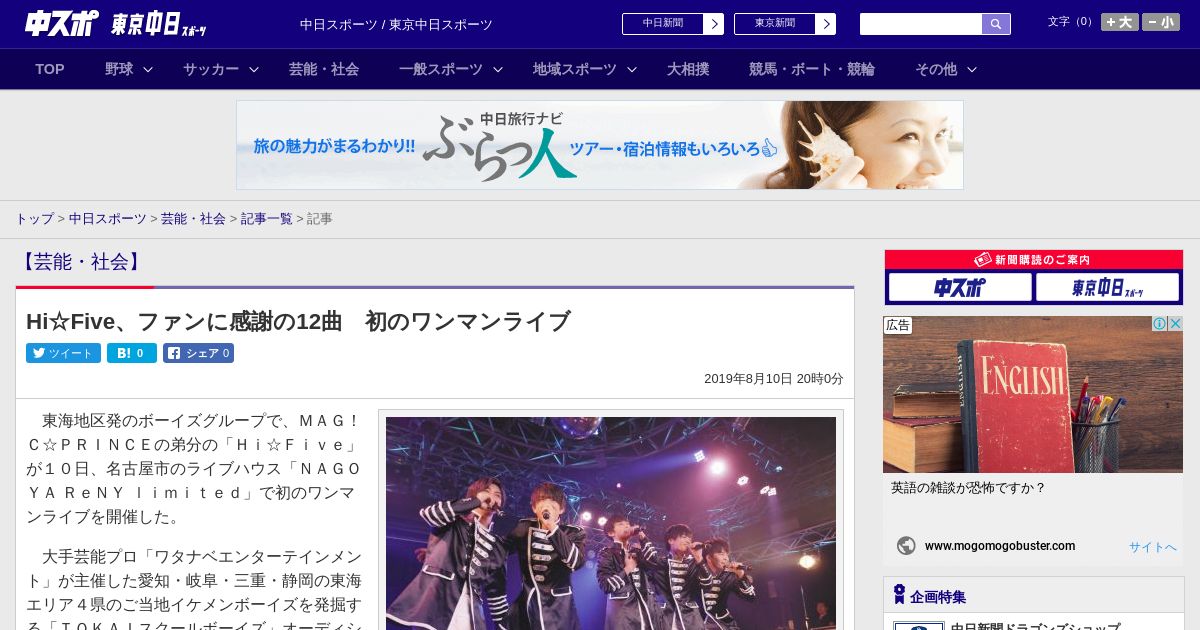The width and height of the screenshot is (1200, 630).
Task: Click www.mogomogobuster.com ad link
Action: [x=1000, y=546]
